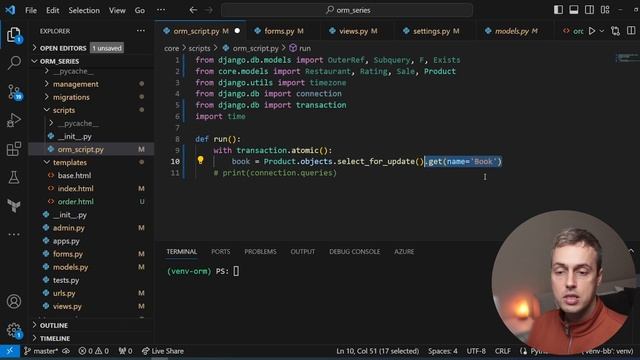Open the Go menu

[x=140, y=10]
